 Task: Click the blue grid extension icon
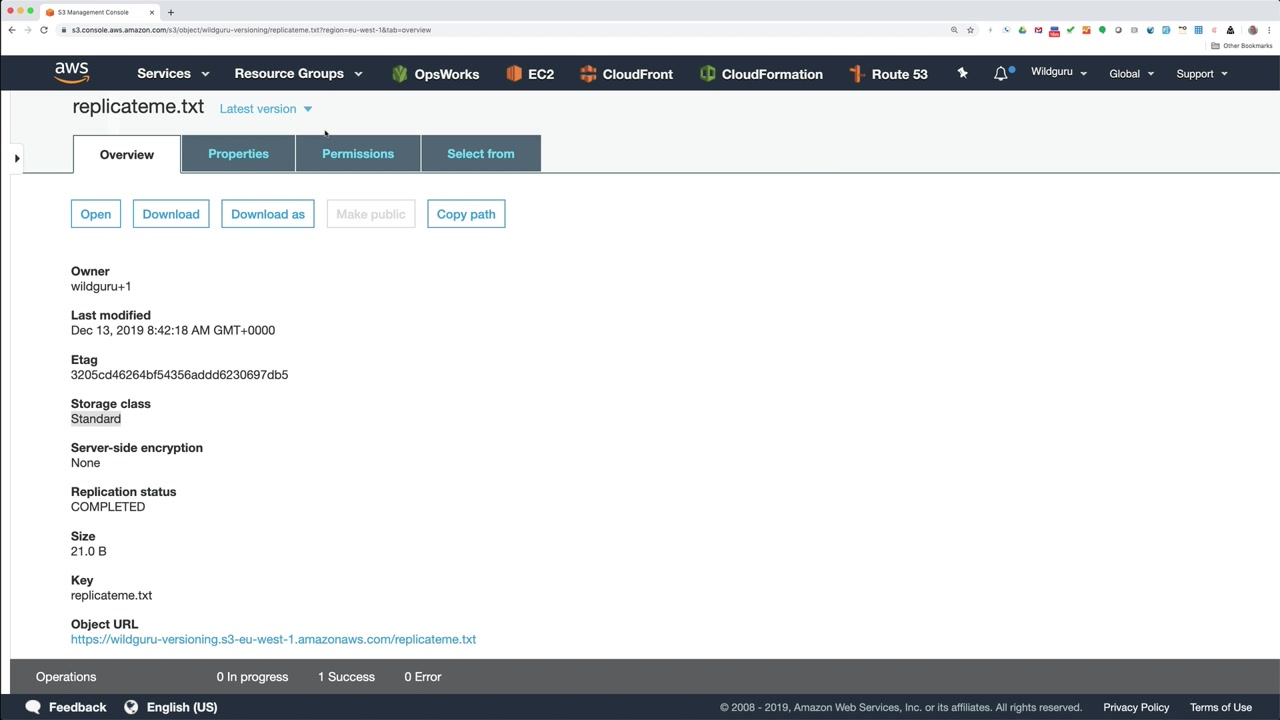click(x=1198, y=30)
